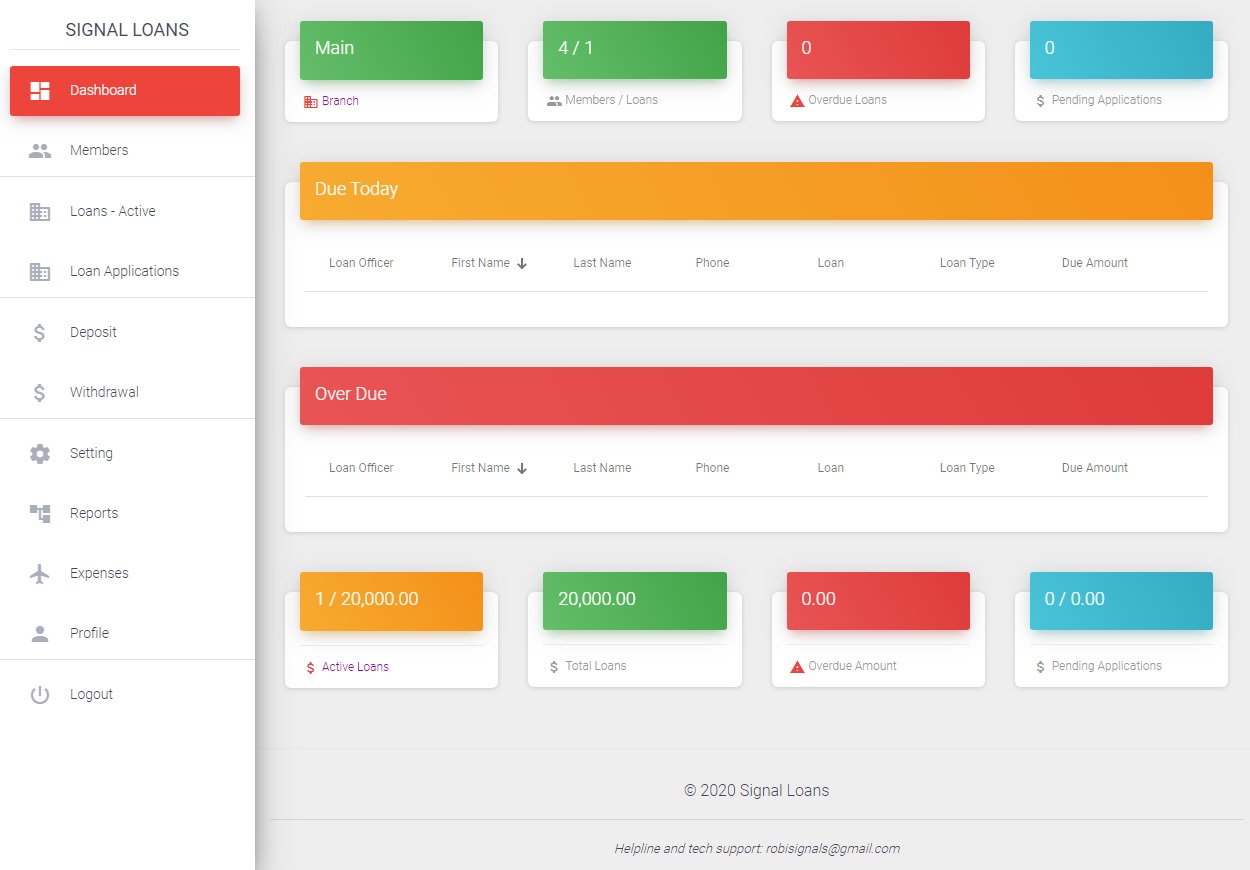Click the green 20,000.00 Total Loans card

[x=634, y=600]
